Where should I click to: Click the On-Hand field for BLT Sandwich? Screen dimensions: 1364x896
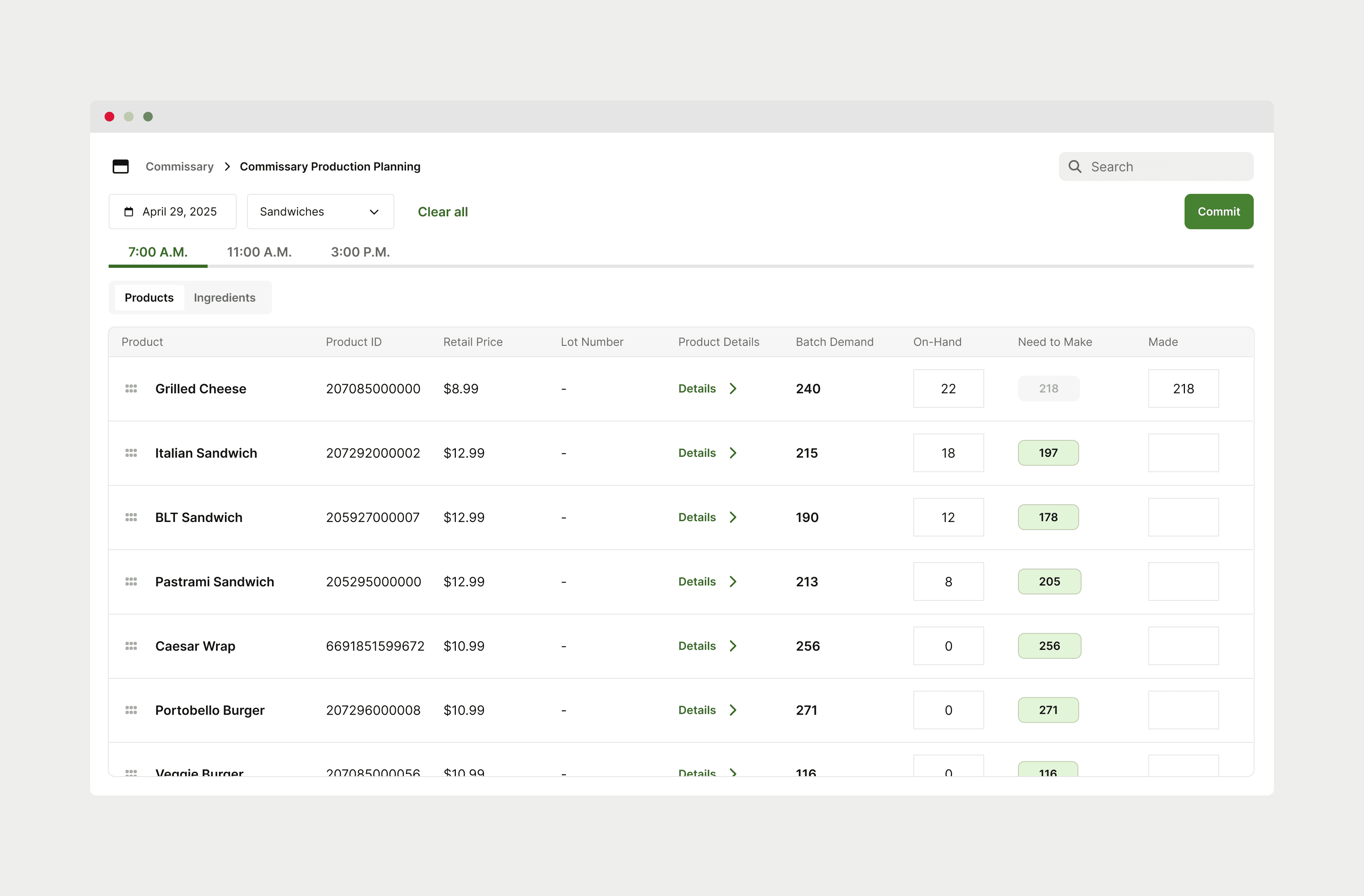click(x=948, y=517)
